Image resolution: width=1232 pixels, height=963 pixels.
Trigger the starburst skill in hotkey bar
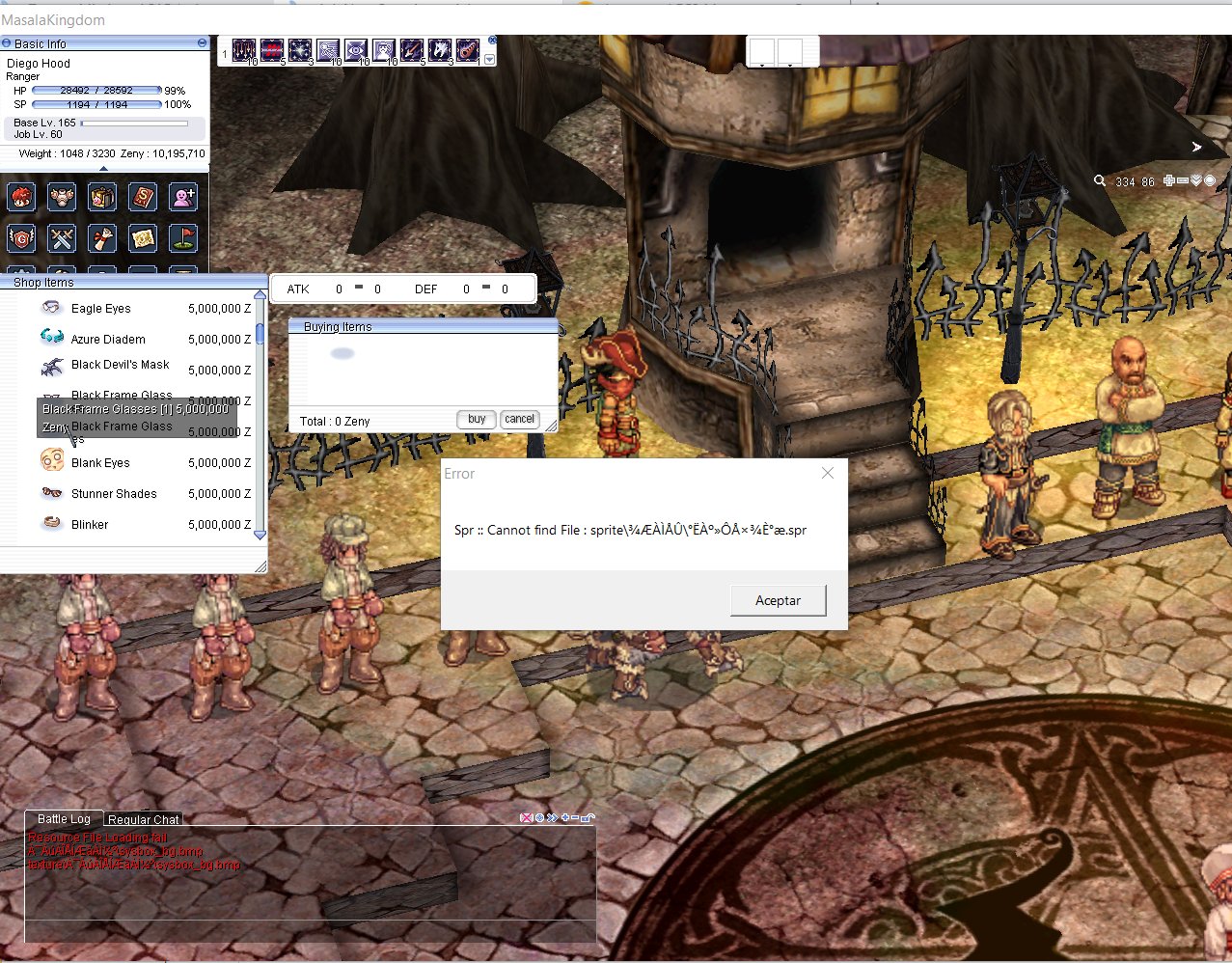point(299,50)
